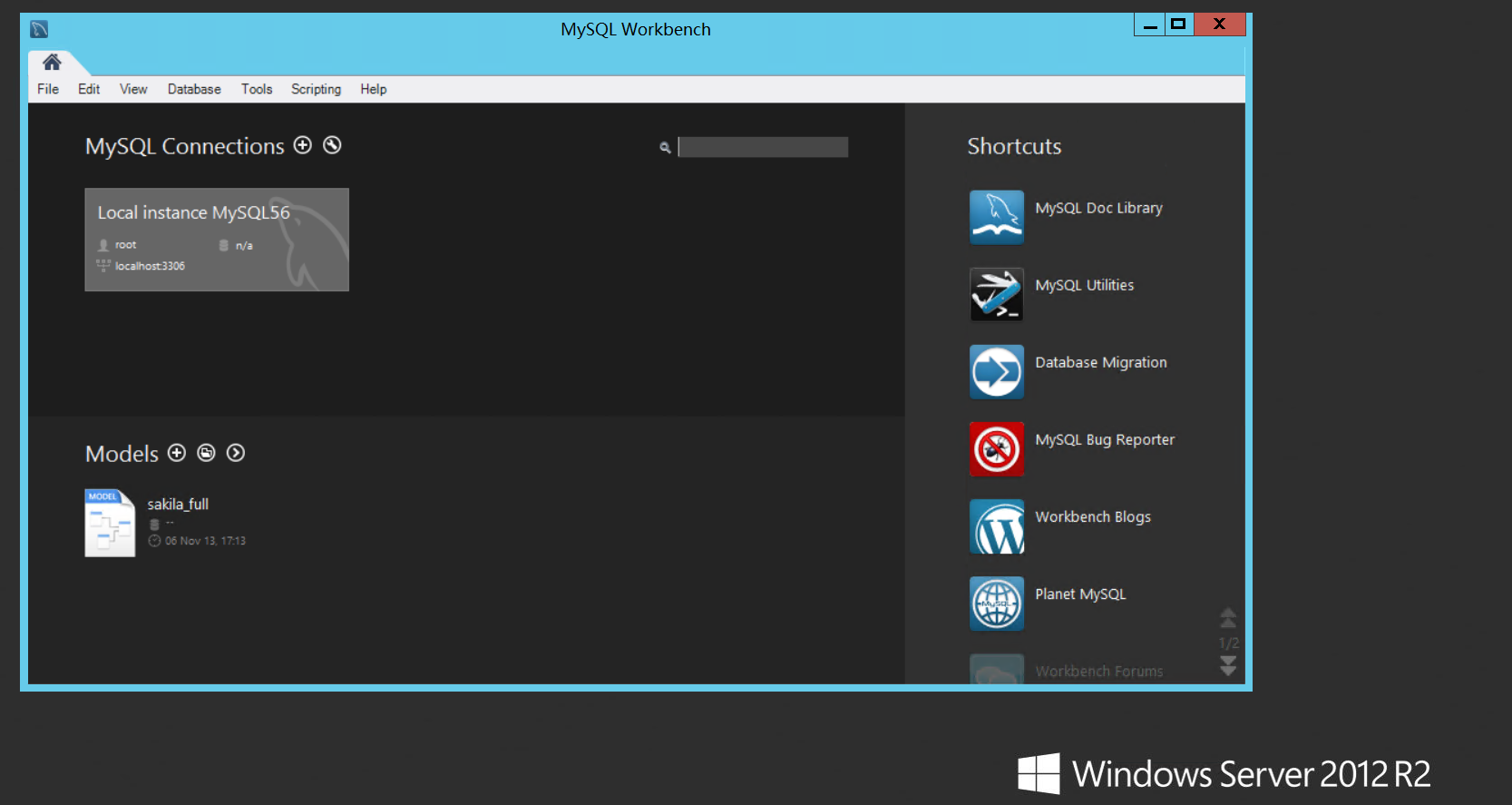Click the Database Migration icon
Viewport: 1512px width, 805px height.
point(997,371)
